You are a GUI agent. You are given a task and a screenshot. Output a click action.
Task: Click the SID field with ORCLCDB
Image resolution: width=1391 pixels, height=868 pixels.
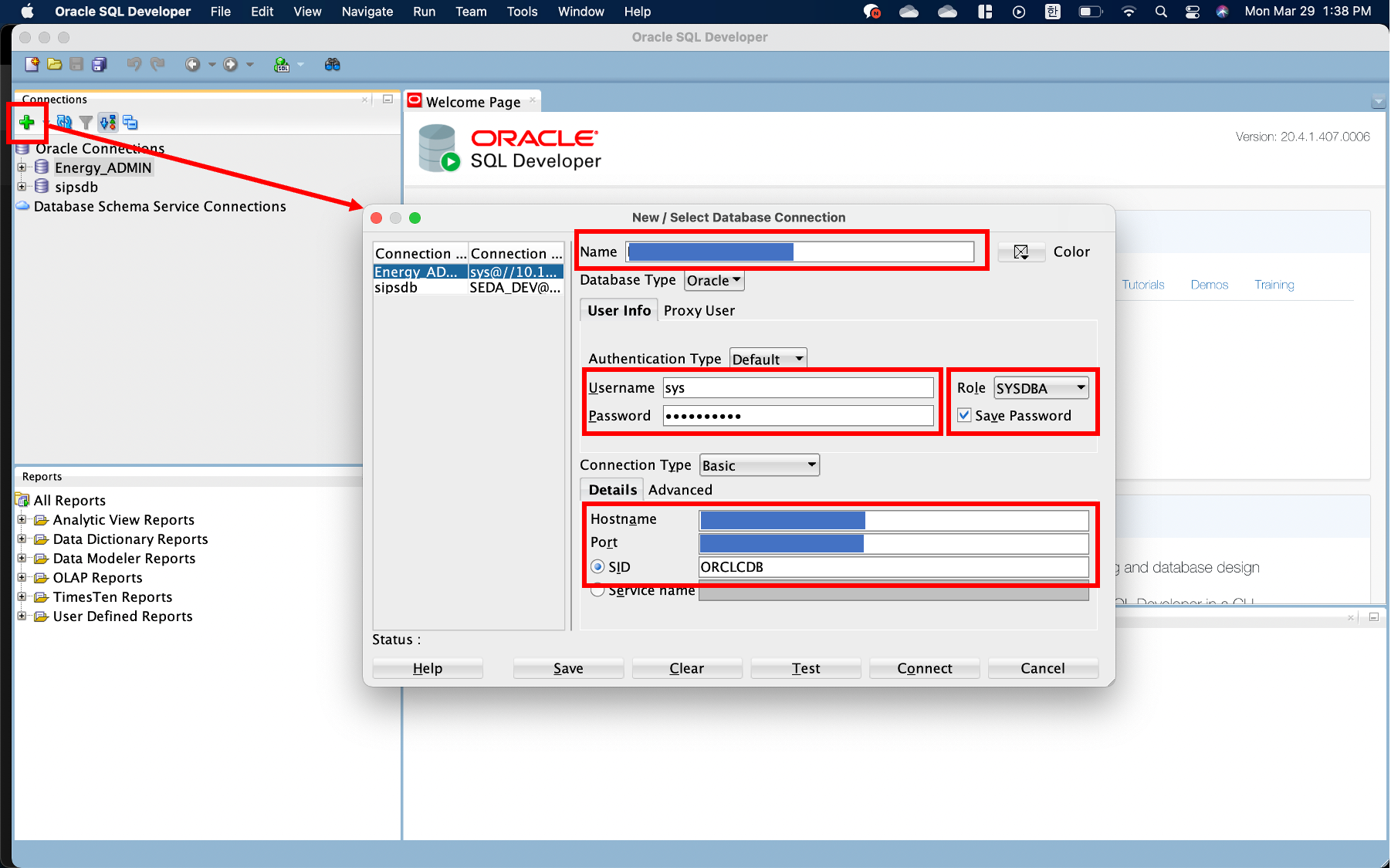point(894,567)
